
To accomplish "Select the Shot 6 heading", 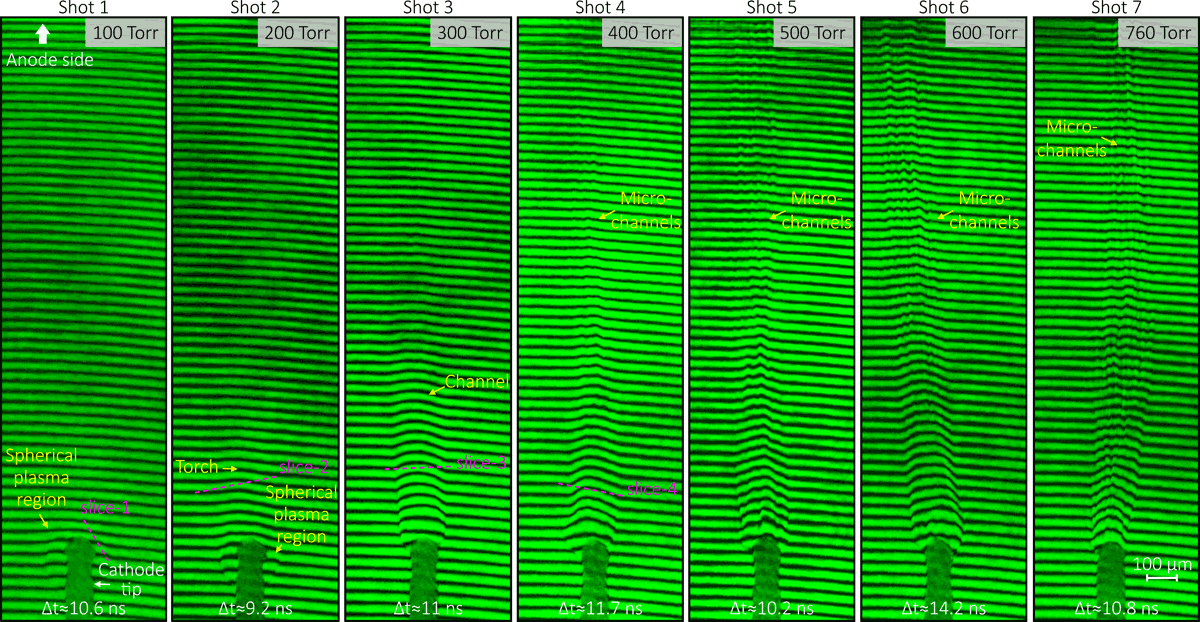I will [943, 8].
